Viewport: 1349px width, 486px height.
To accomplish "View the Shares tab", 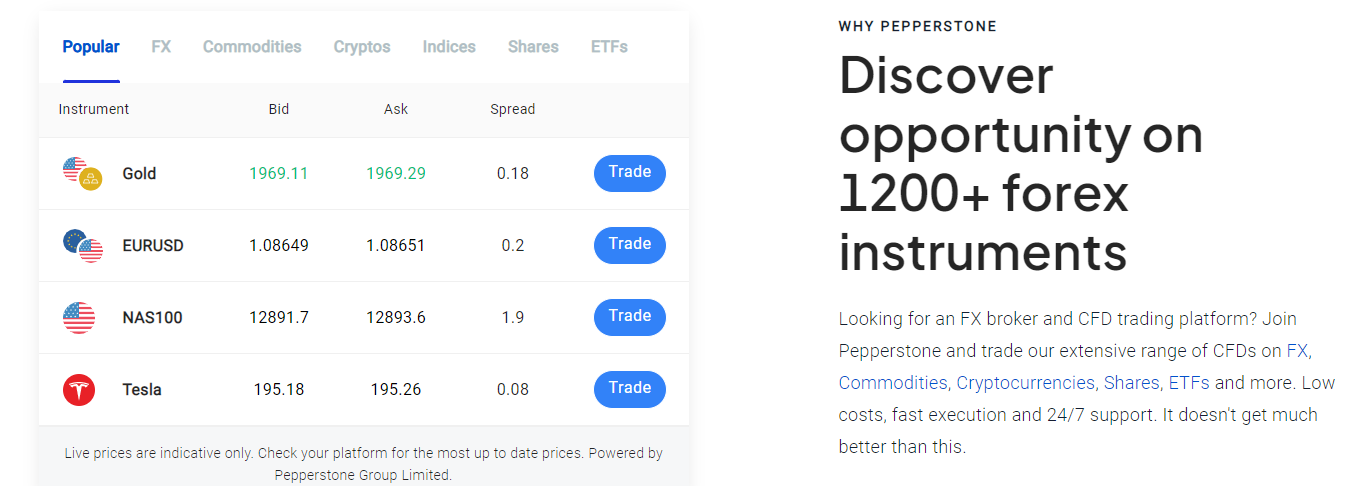I will (533, 47).
